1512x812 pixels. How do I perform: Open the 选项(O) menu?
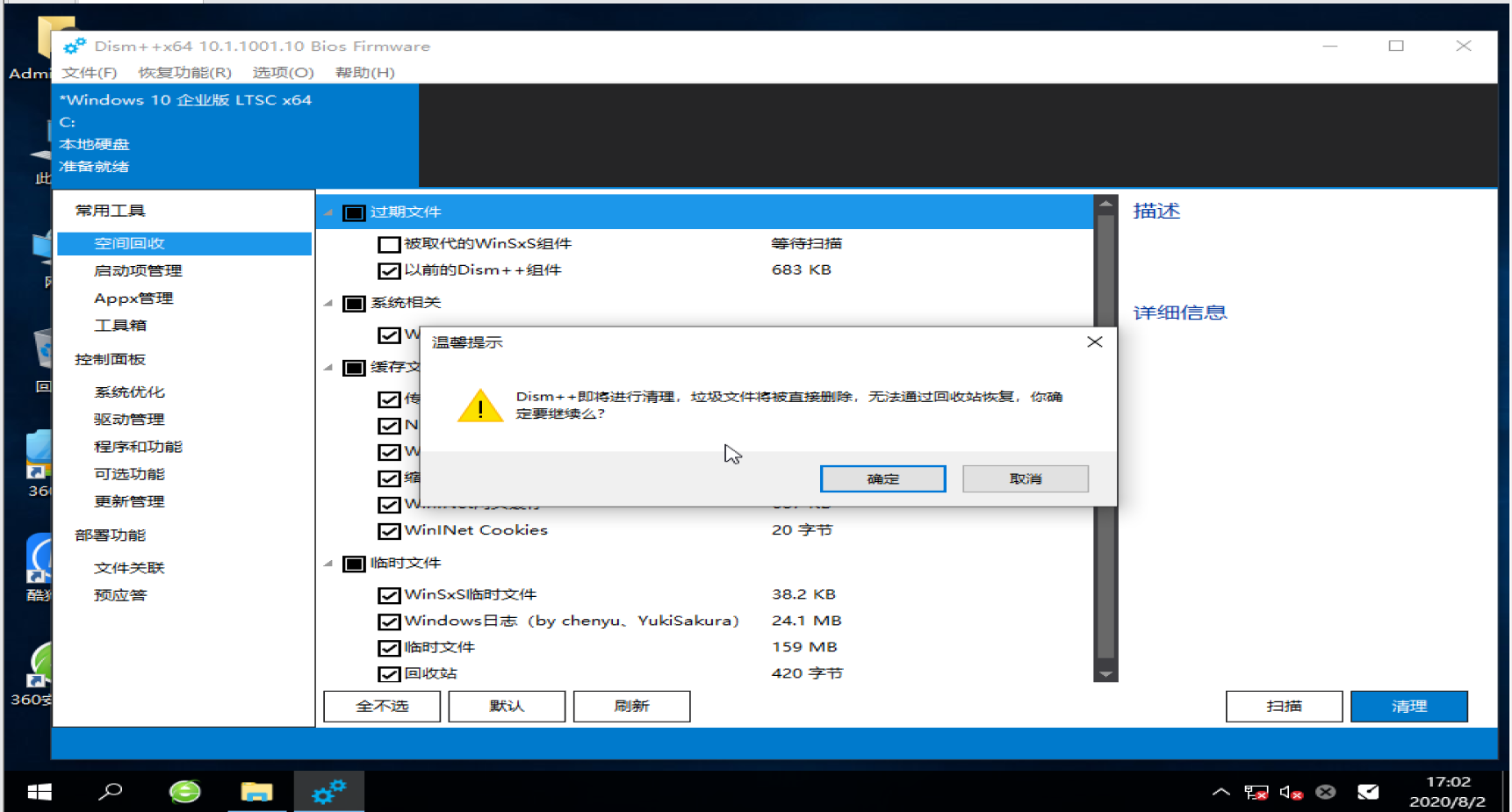coord(283,72)
